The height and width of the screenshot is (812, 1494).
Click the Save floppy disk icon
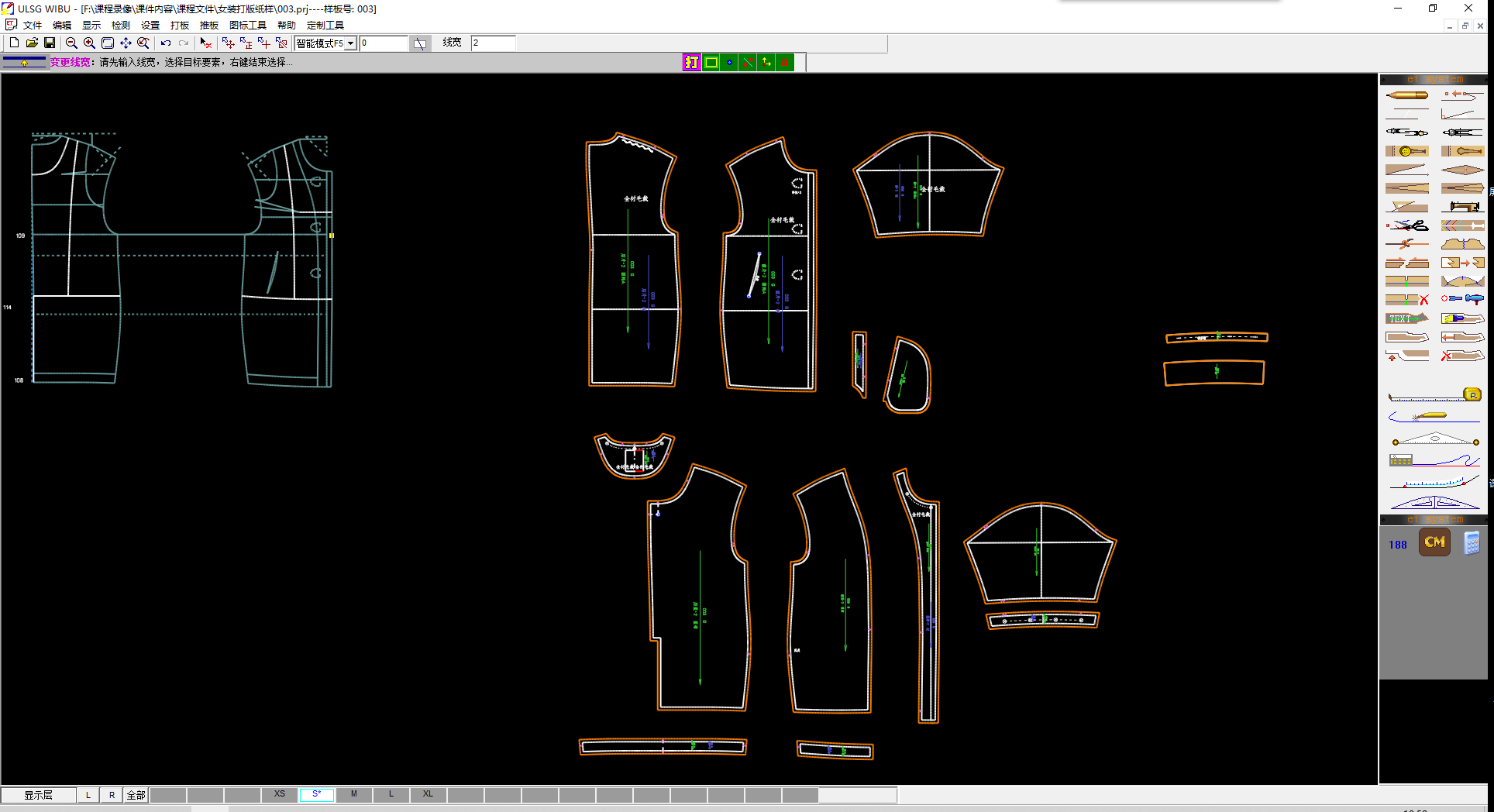tap(50, 43)
